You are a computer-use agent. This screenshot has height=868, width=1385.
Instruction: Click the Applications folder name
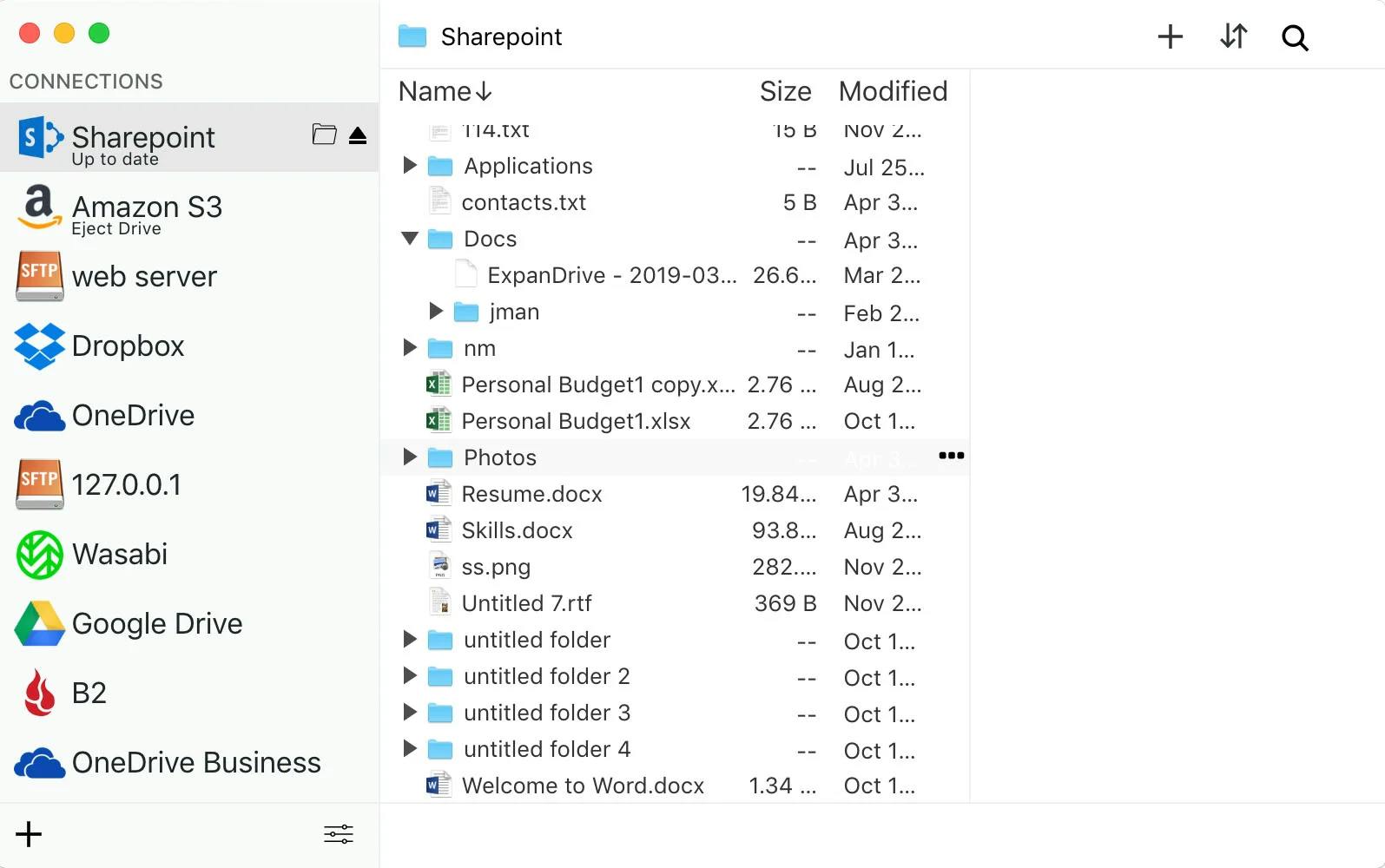pos(528,166)
